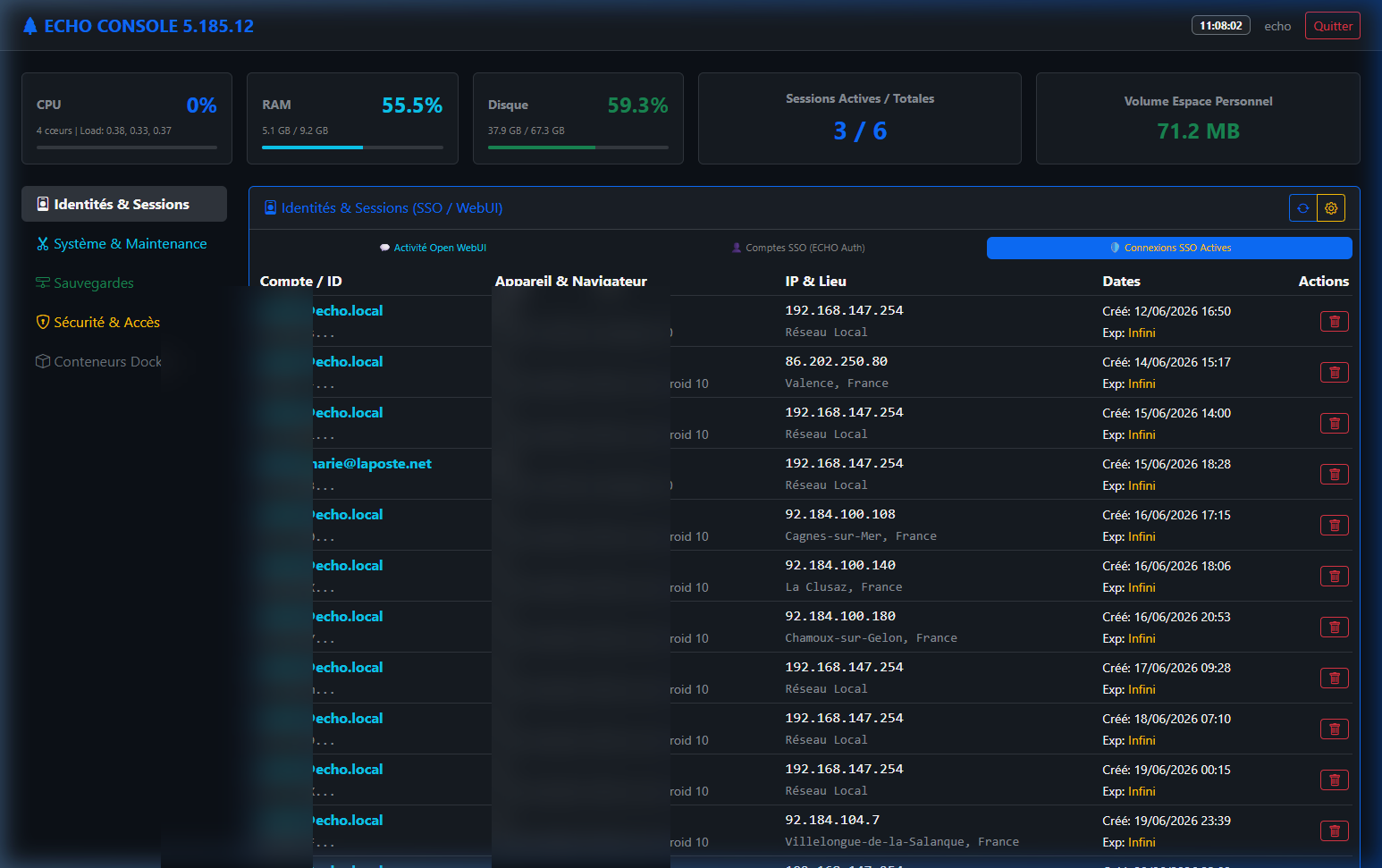The image size is (1382, 868).
Task: Delete session created 15/06/2026 14:00
Action: 1335,424
